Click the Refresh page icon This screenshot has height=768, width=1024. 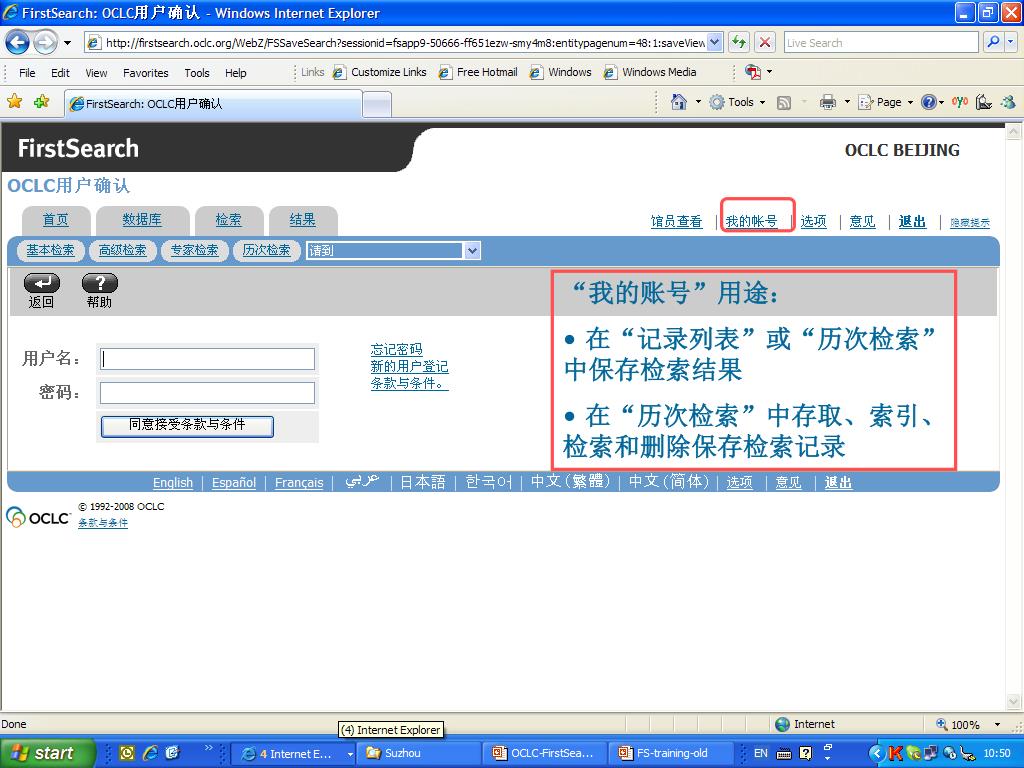[x=739, y=43]
